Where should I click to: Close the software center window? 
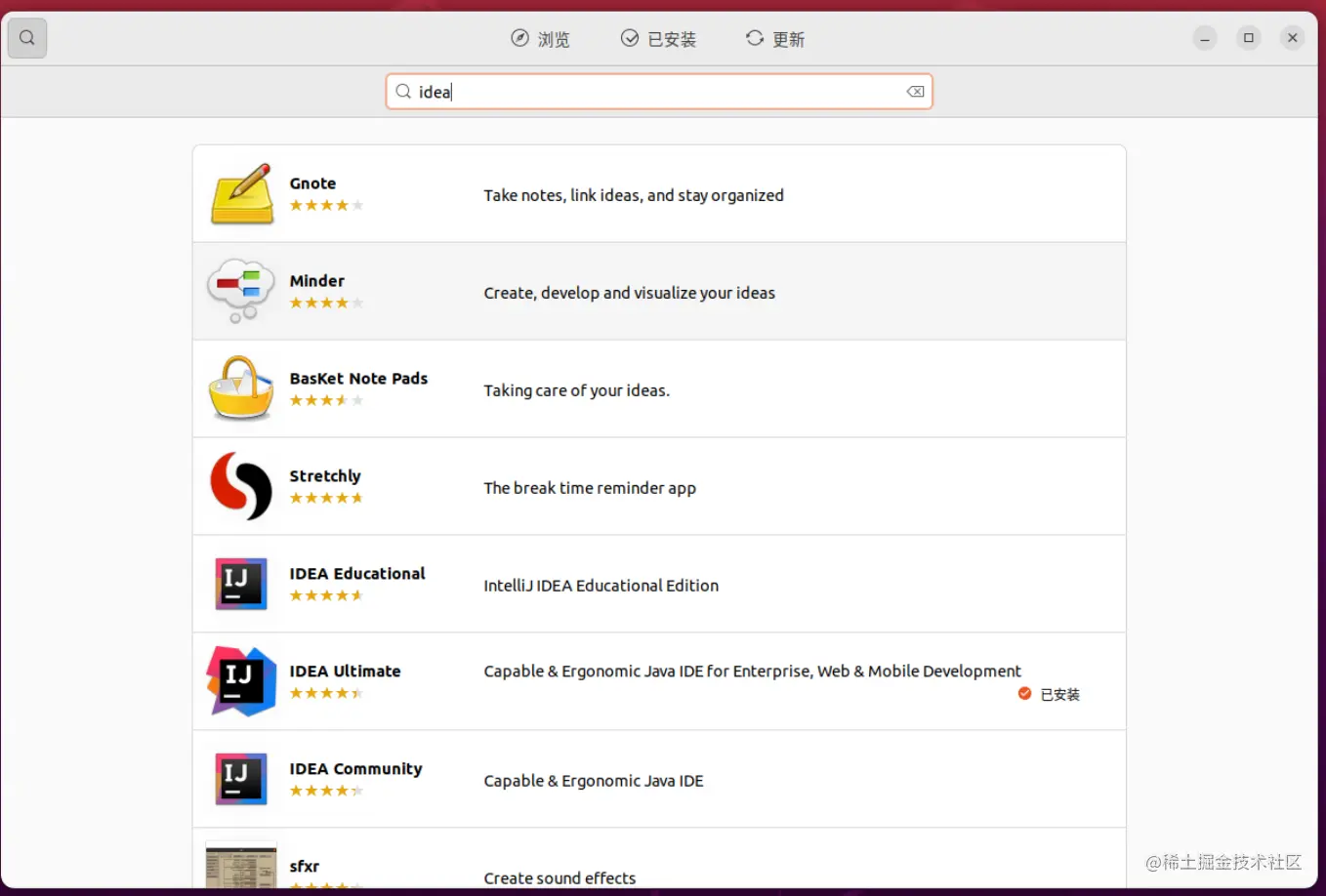point(1293,38)
